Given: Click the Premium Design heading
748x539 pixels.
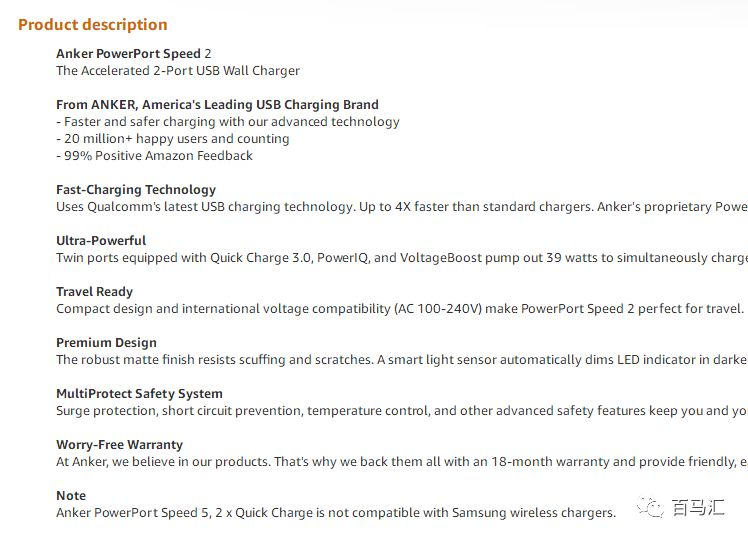Looking at the screenshot, I should [106, 343].
